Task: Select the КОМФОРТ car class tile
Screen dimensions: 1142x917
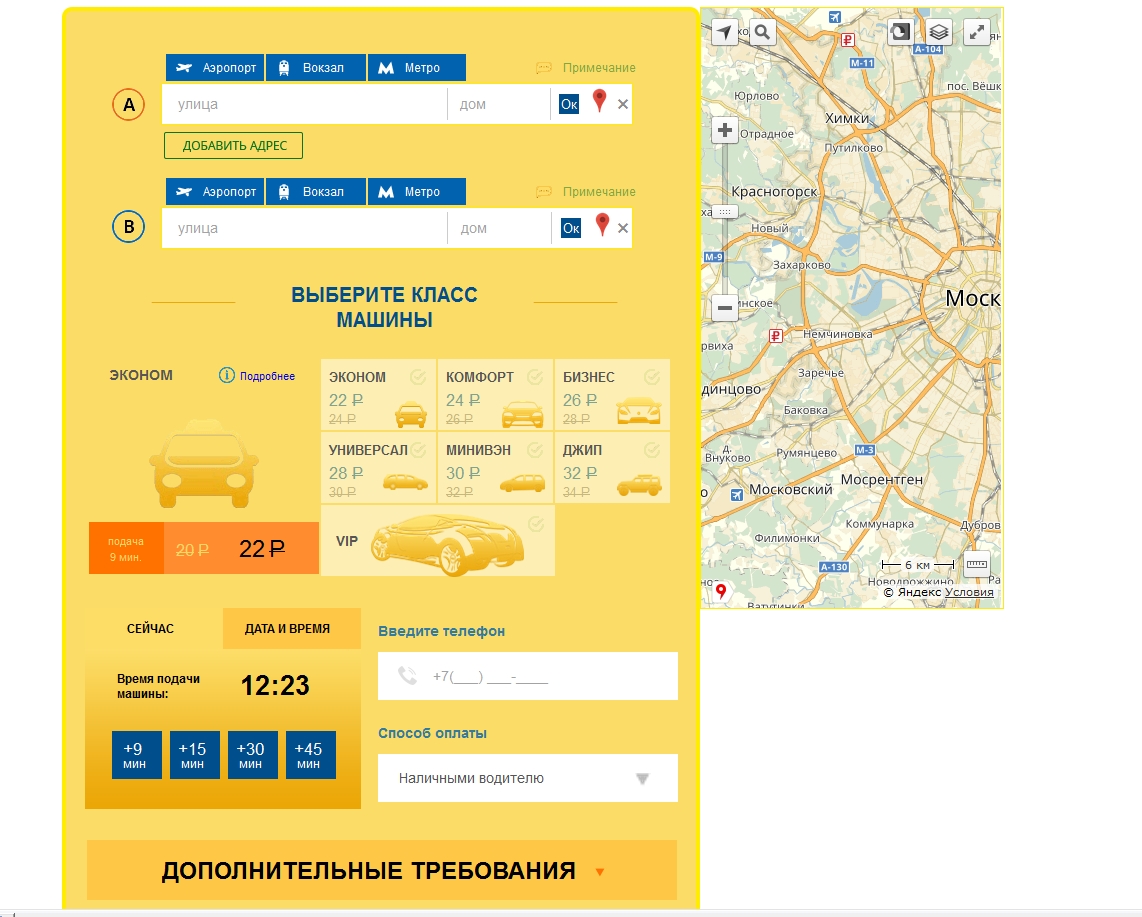Action: (495, 394)
